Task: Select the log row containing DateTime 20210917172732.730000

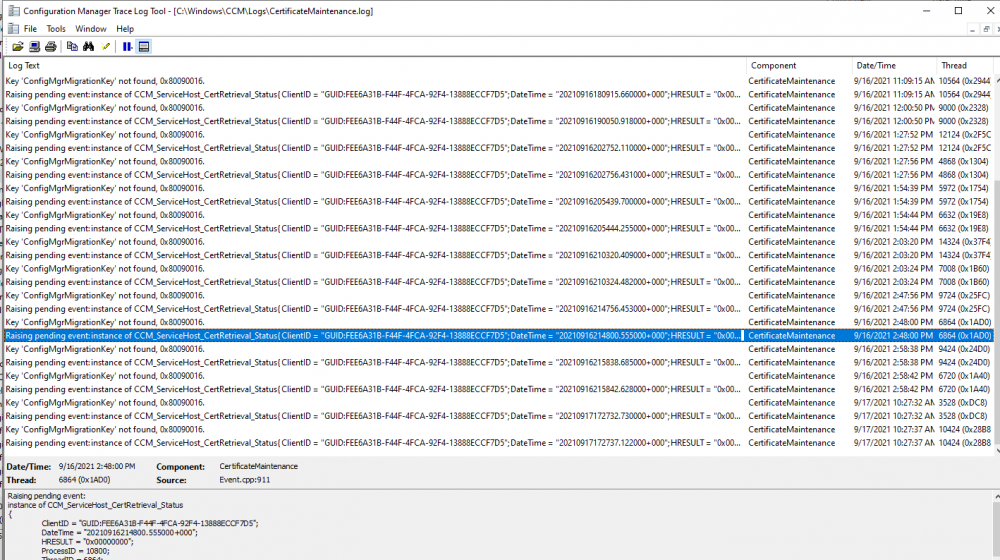Action: 498,416
